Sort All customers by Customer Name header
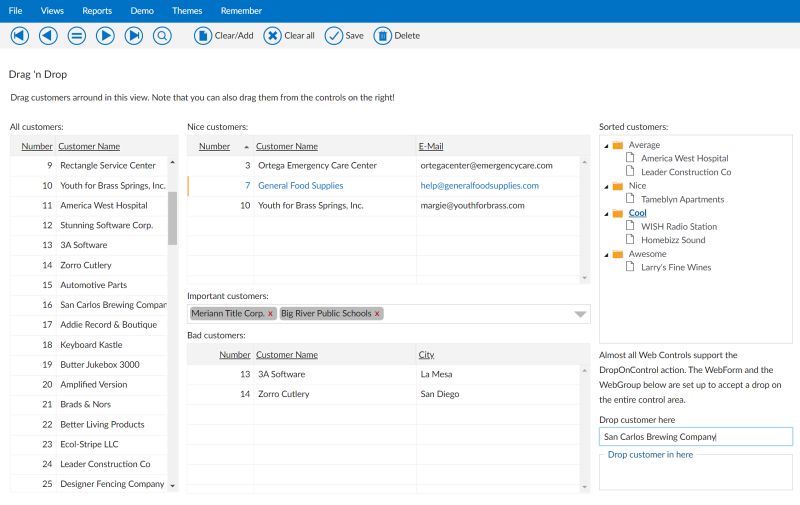The image size is (800, 505). pos(89,146)
